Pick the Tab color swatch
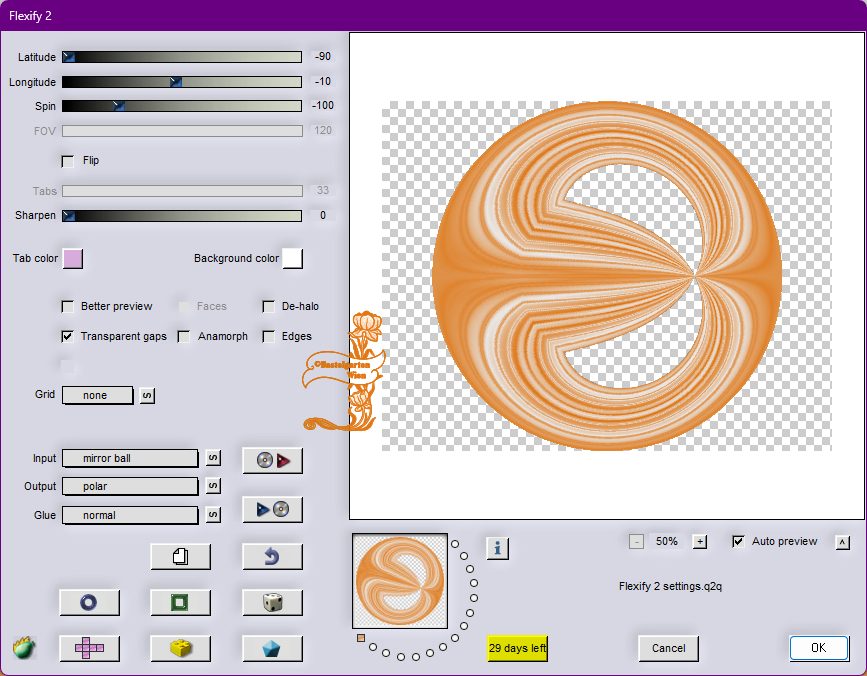 tap(73, 259)
